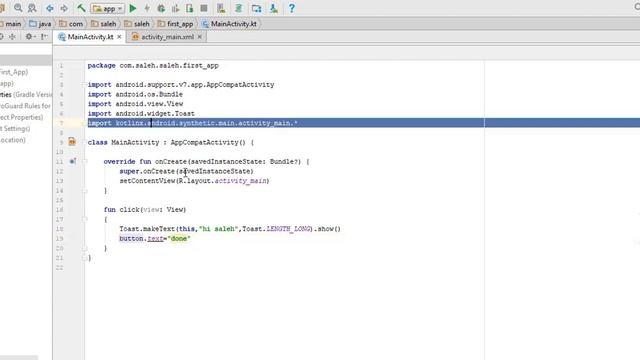Open the AVD Manager icon
The height and width of the screenshot is (360, 640).
coord(221,8)
